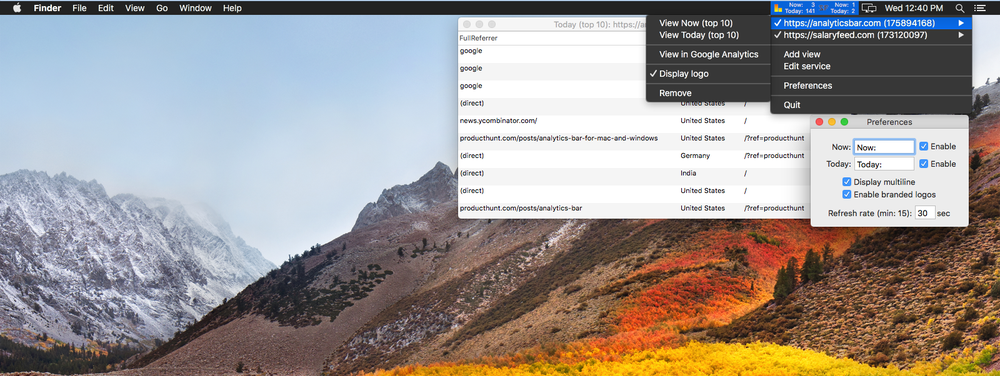1000x376 pixels.
Task: Select the producthunt.com/posts/analytics-bar referrer cell
Action: tap(521, 208)
